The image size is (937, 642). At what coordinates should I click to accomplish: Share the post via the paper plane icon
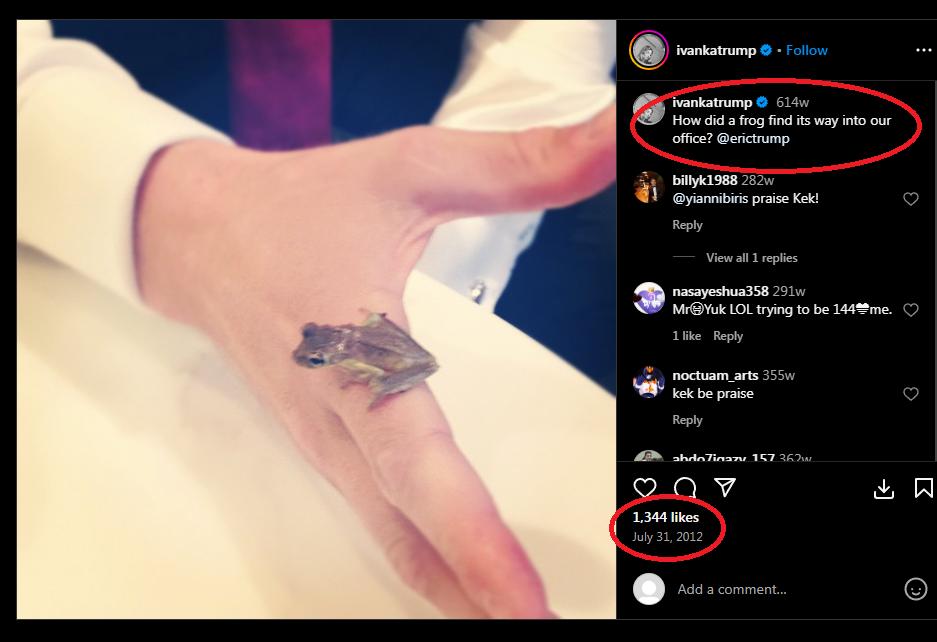[x=725, y=487]
